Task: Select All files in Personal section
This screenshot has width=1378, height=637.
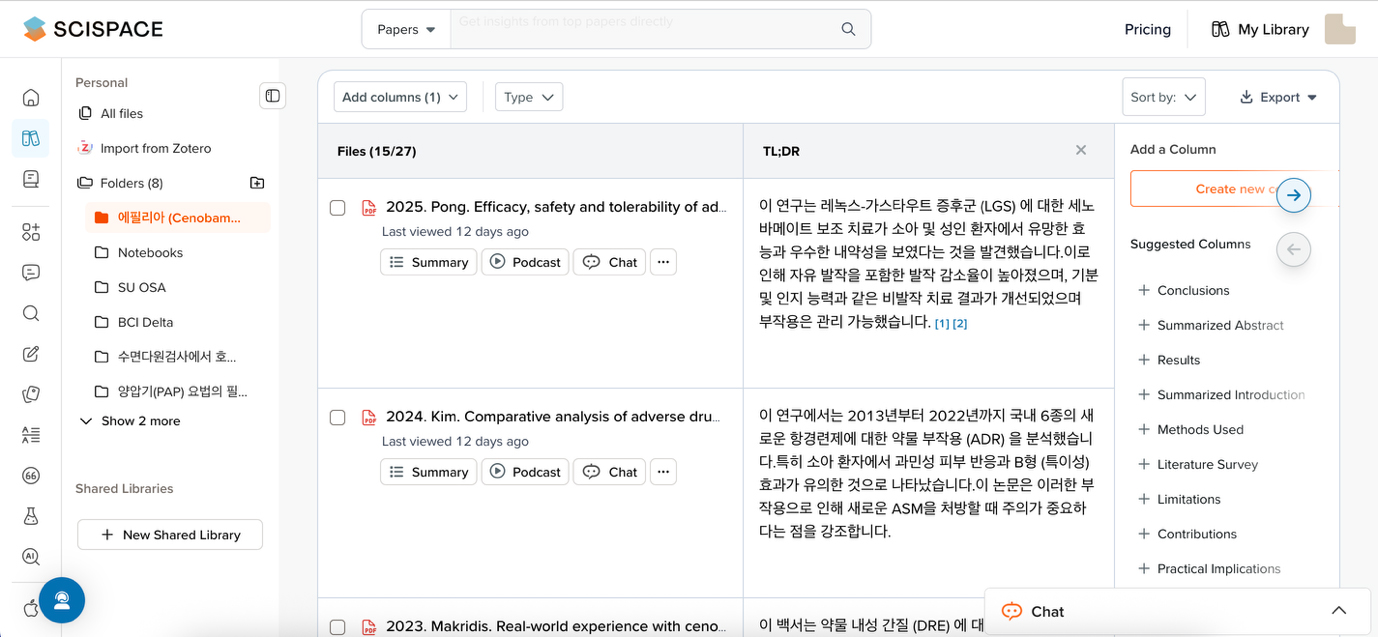Action: click(121, 113)
